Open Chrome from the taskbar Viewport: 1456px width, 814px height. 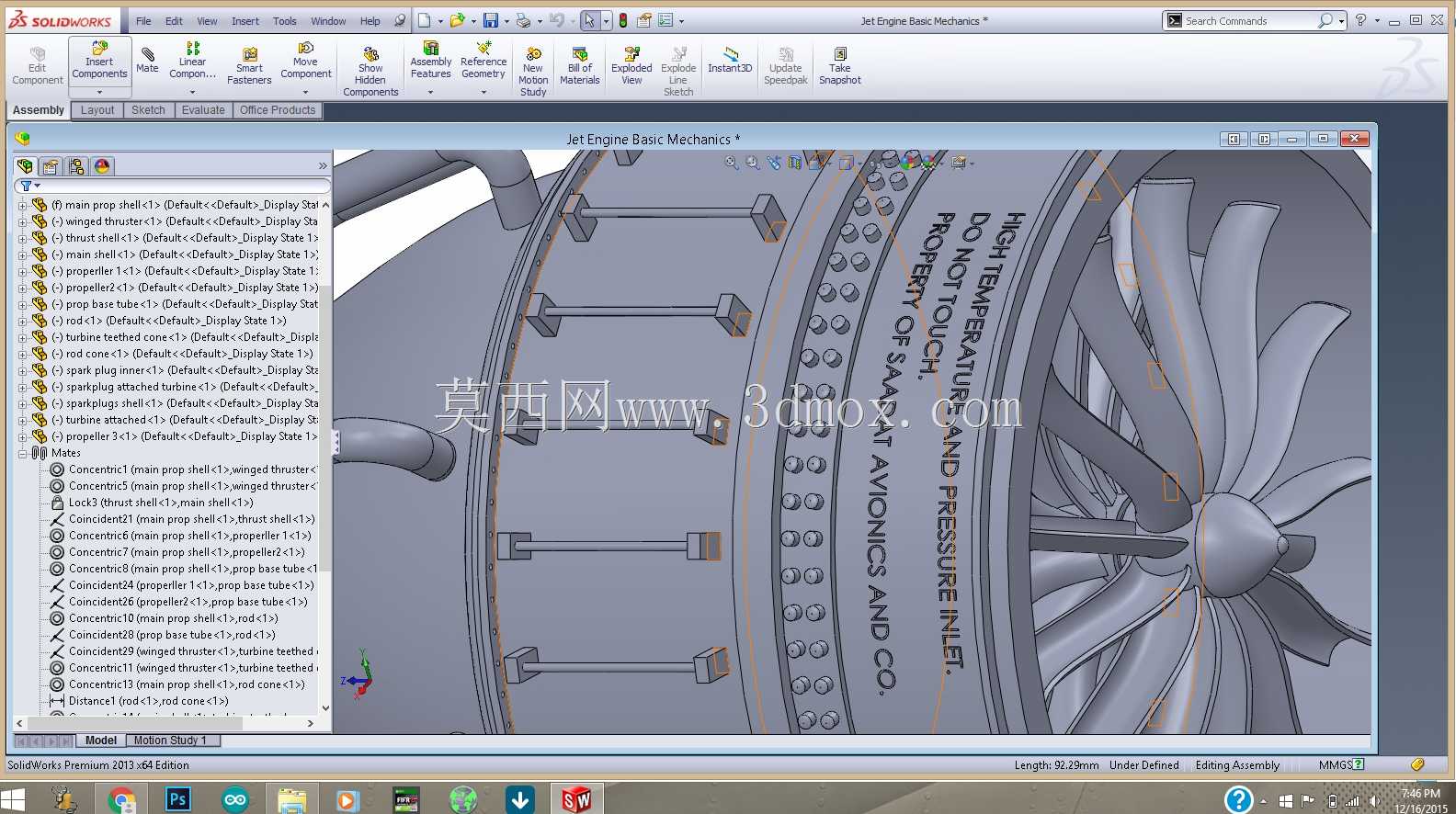121,799
